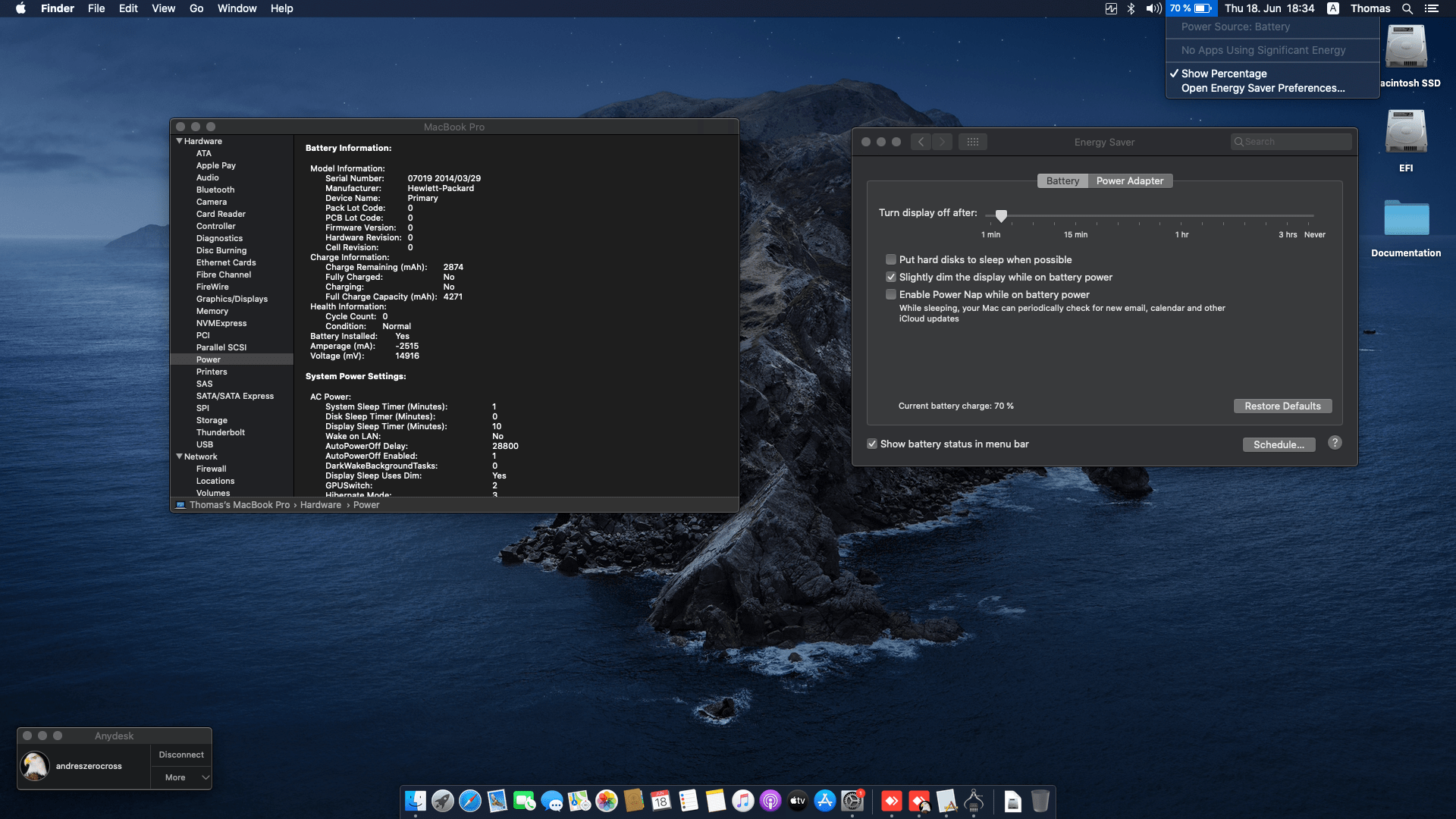Open Energy Saver help question mark
The width and height of the screenshot is (1456, 819).
(x=1335, y=443)
